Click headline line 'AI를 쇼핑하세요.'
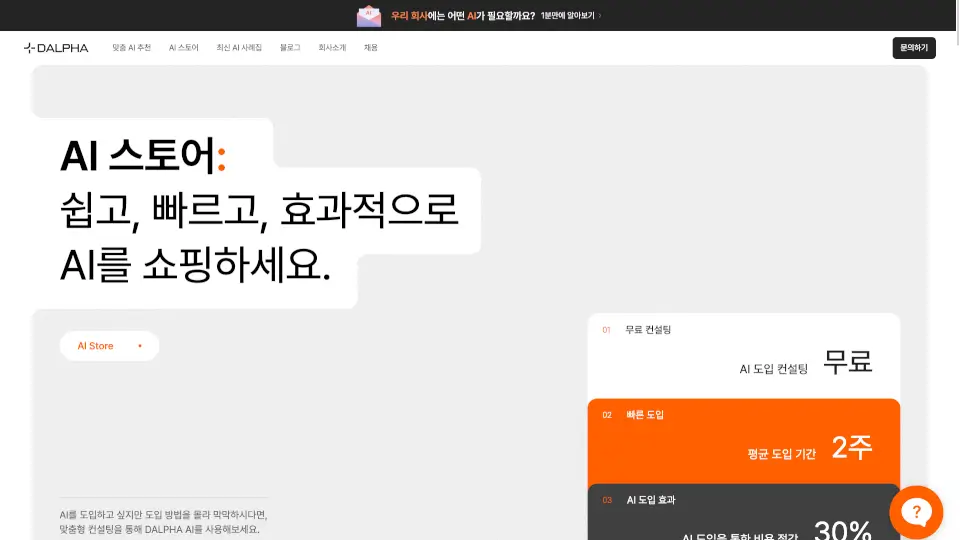Image resolution: width=960 pixels, height=540 pixels. (195, 265)
